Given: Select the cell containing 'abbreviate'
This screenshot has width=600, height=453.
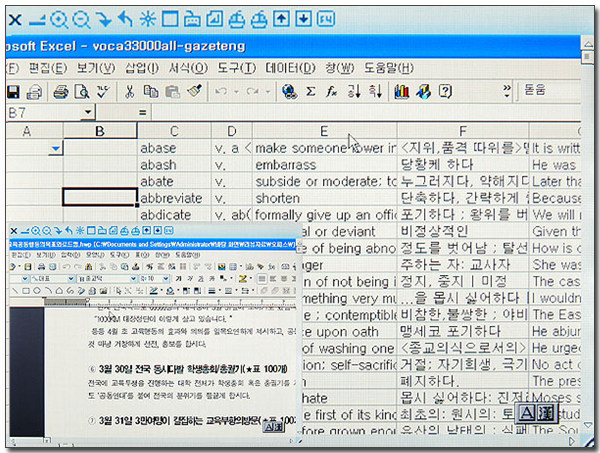Looking at the screenshot, I should click(174, 198).
